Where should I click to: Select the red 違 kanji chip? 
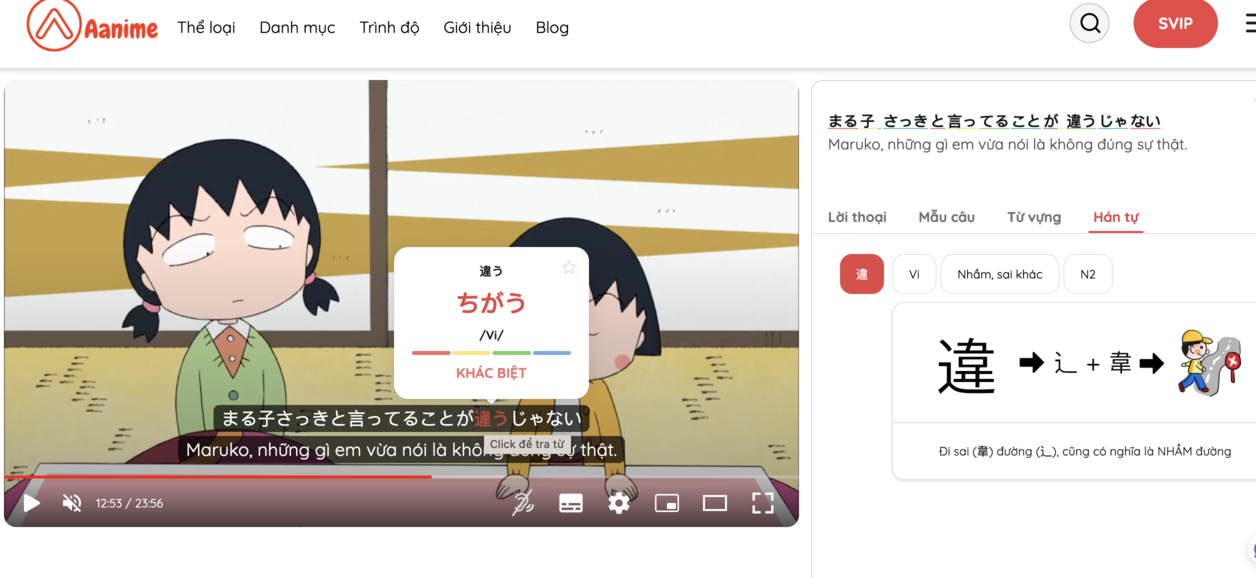tap(861, 274)
